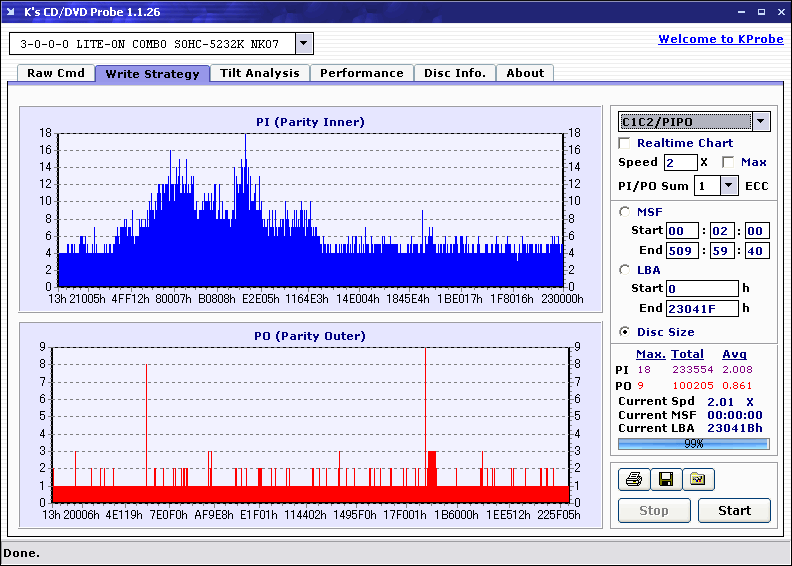
Task: Select the MSF radio button
Action: point(625,212)
